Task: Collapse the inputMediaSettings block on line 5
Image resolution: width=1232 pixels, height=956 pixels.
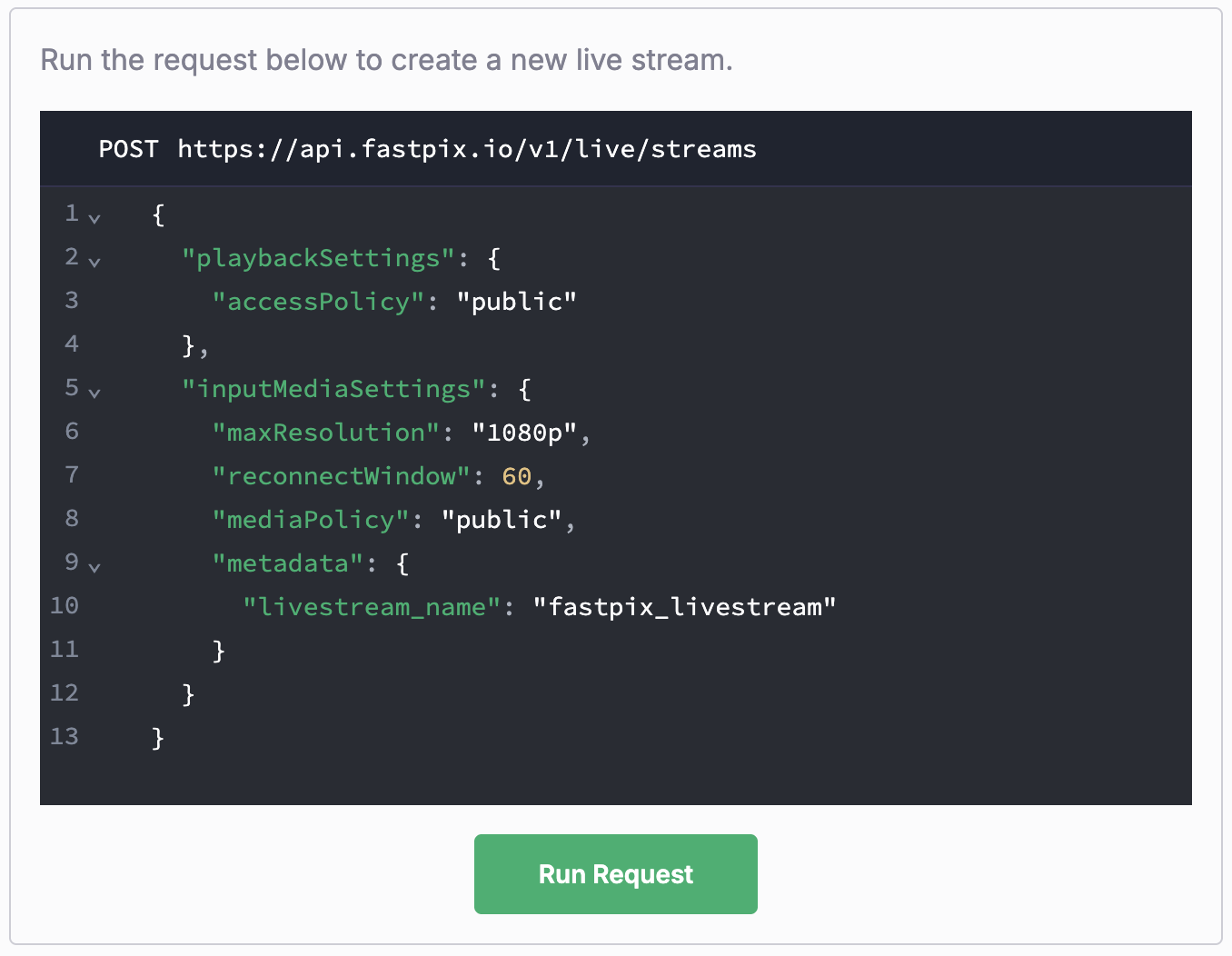Action: 94,393
